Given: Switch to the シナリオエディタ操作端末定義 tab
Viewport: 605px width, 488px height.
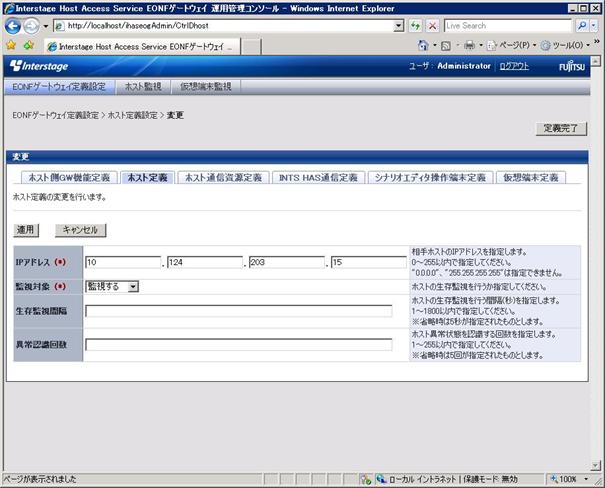Looking at the screenshot, I should coord(430,177).
